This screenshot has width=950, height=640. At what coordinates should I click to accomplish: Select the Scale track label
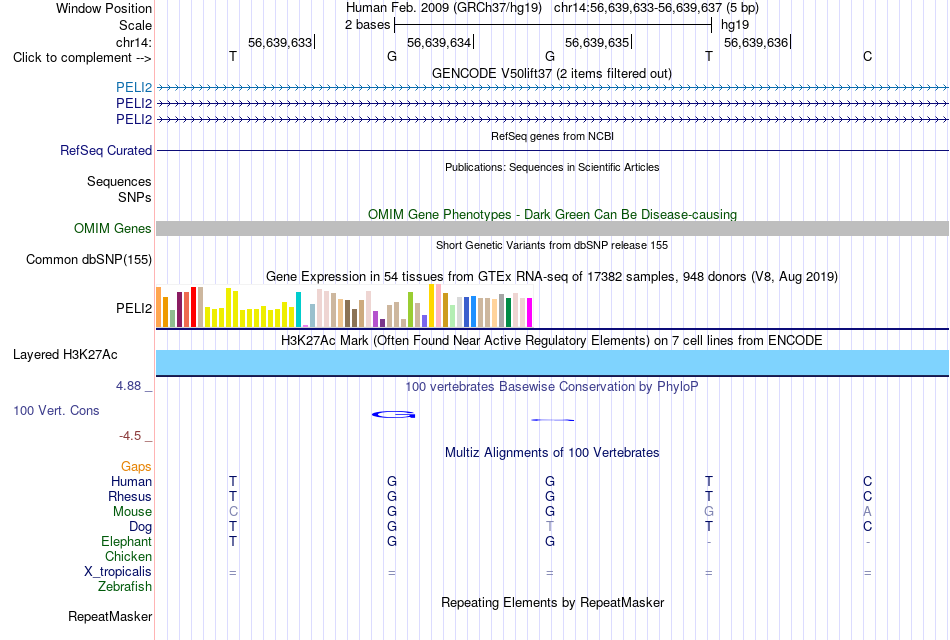point(135,25)
